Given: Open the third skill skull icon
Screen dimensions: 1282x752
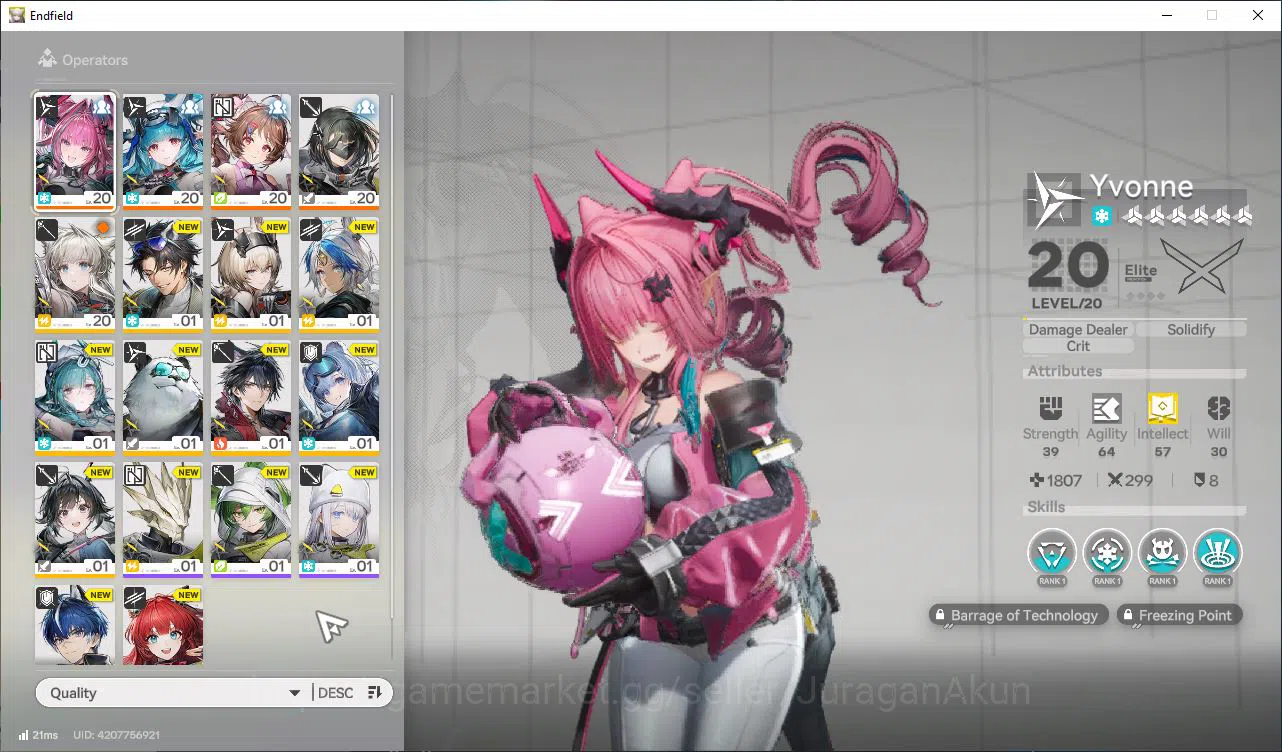Looking at the screenshot, I should tap(1162, 552).
